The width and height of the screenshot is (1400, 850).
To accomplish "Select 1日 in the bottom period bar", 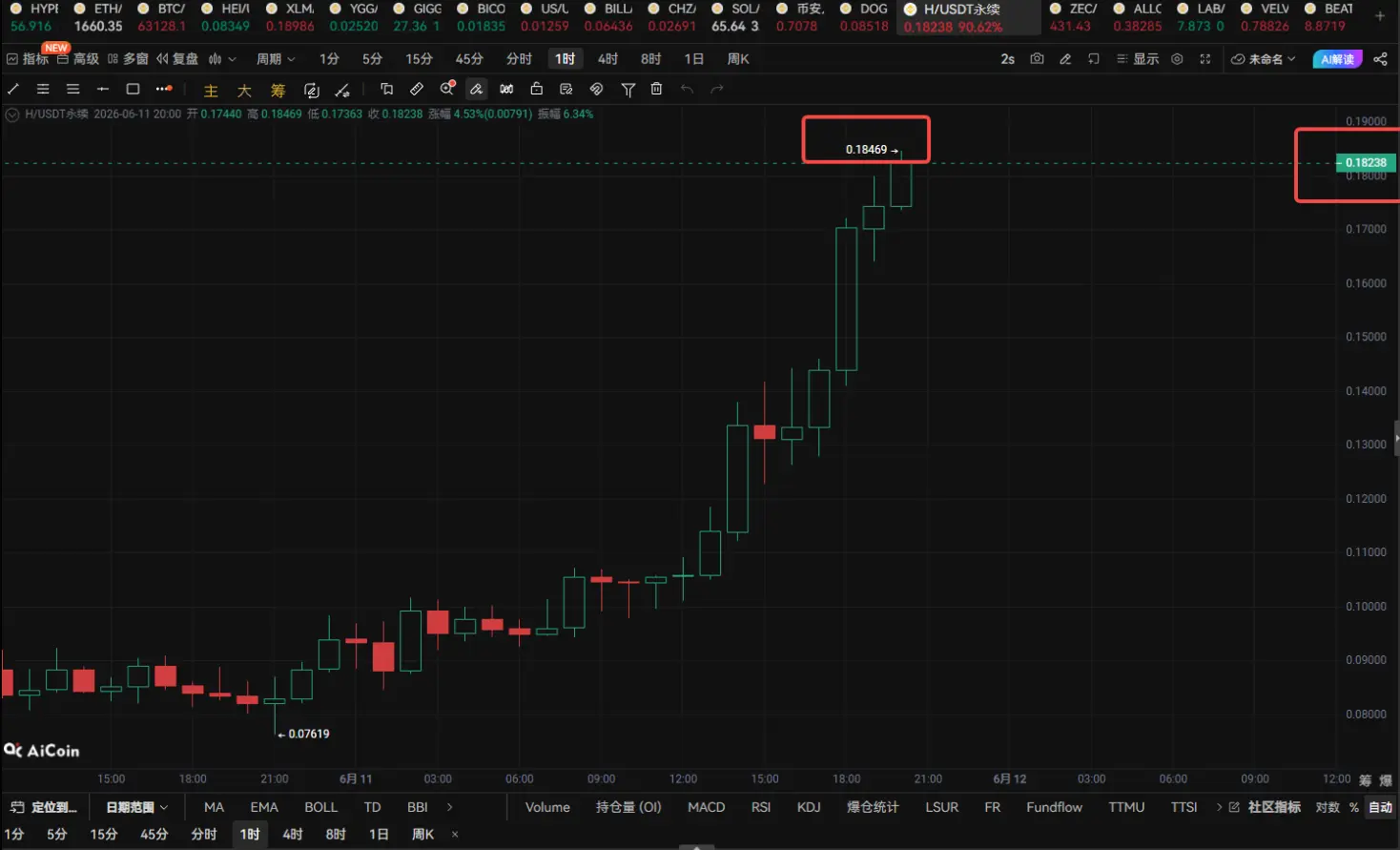I will tap(379, 835).
